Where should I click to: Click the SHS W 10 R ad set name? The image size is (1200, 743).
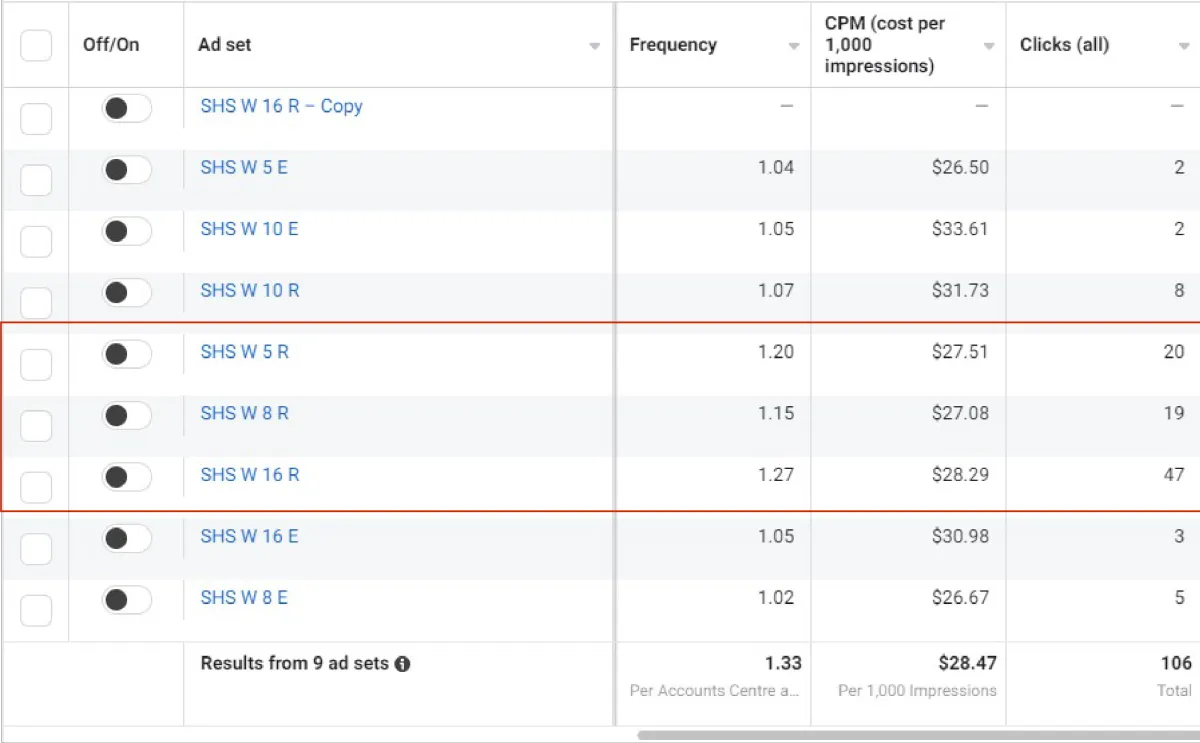(x=249, y=290)
